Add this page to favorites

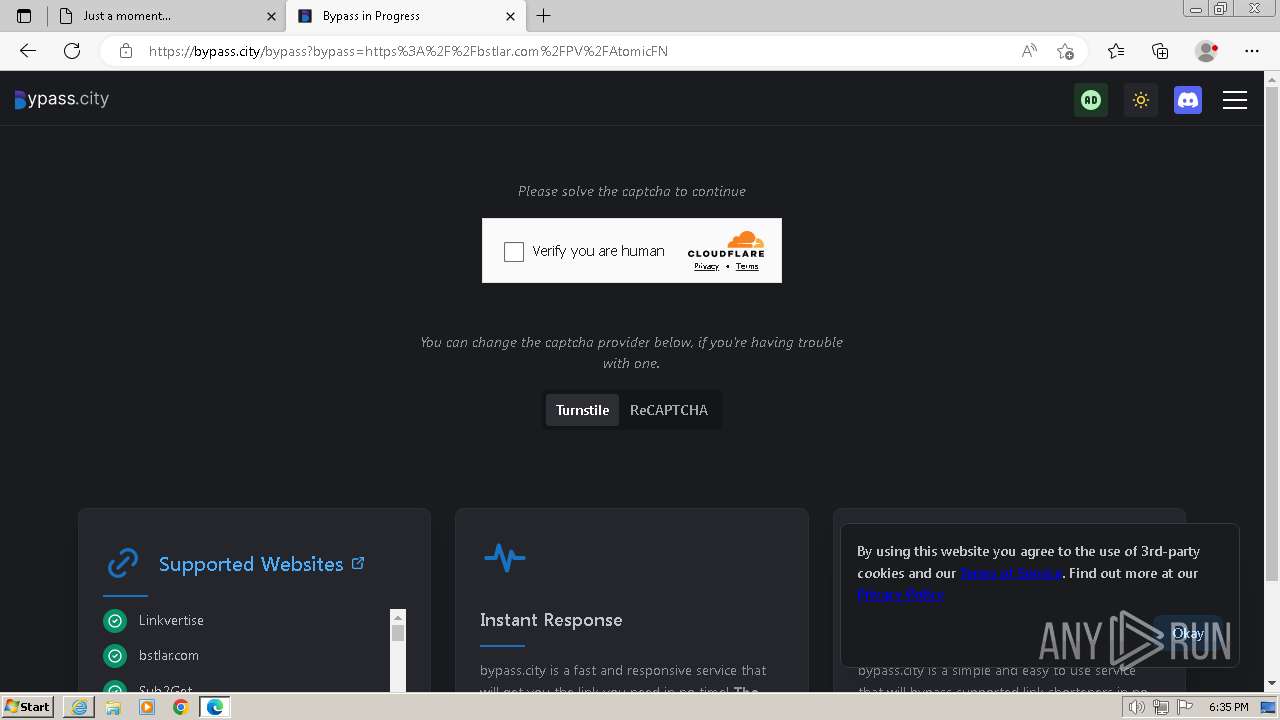pos(1065,51)
